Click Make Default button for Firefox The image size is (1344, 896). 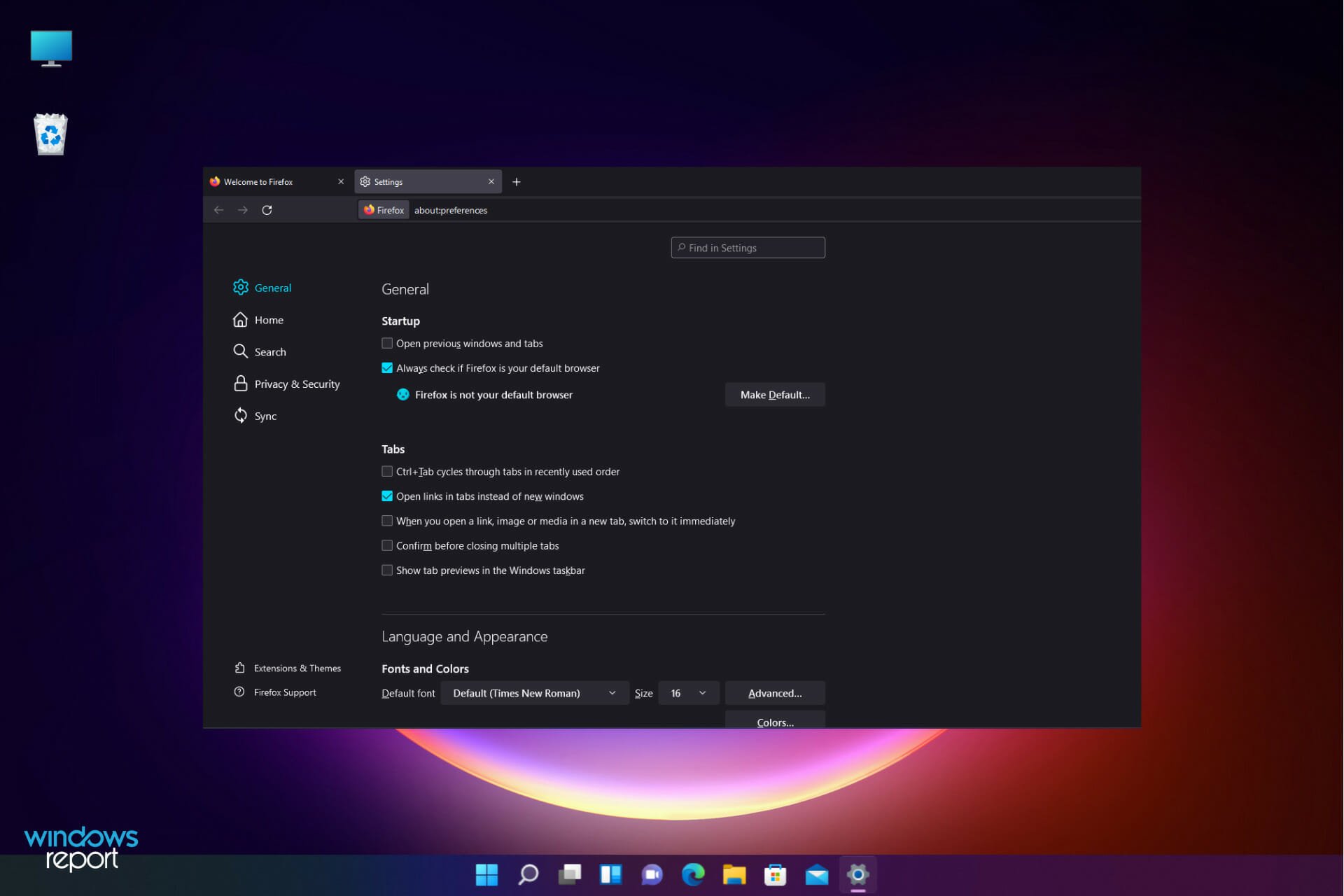click(775, 394)
